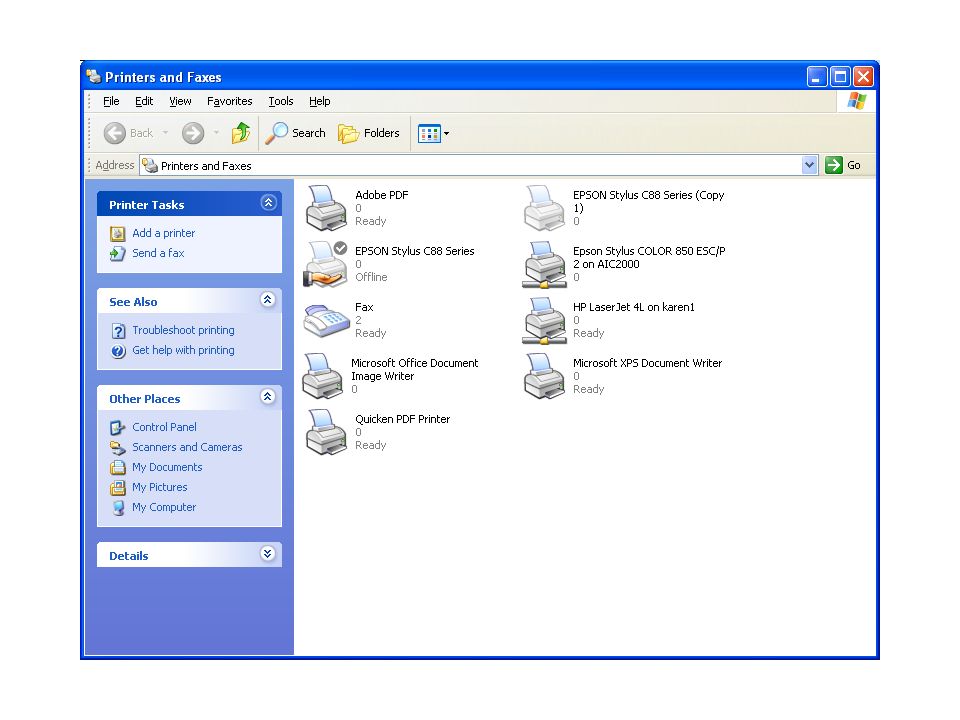Open the Back history dropdown arrow
Viewport: 960px width, 720px height.
165,133
